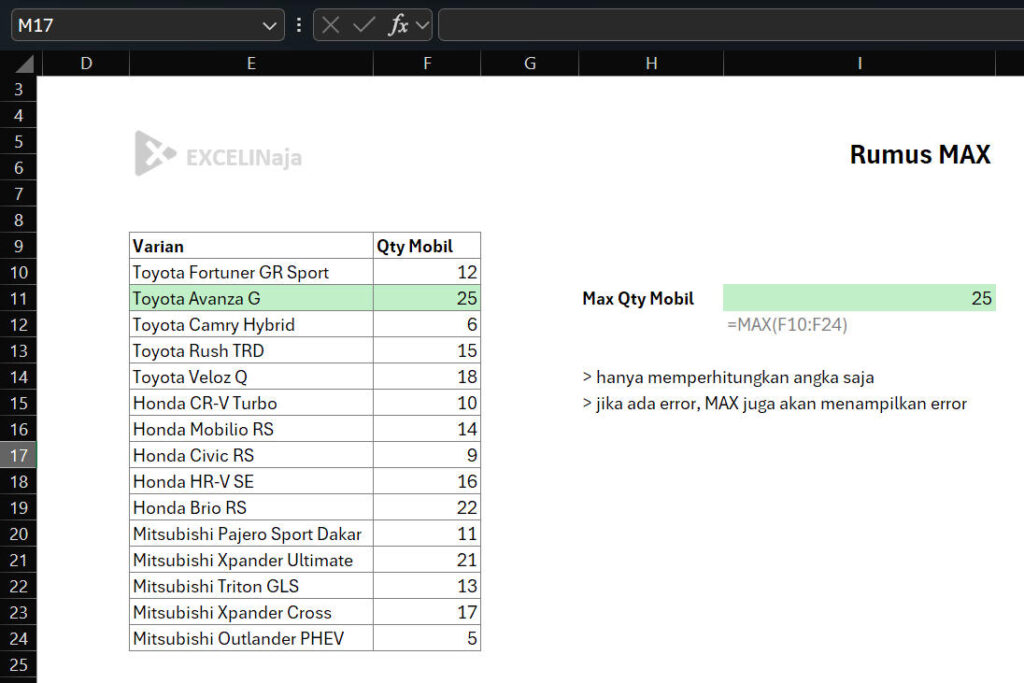Click inside the formula bar input

[x=731, y=25]
